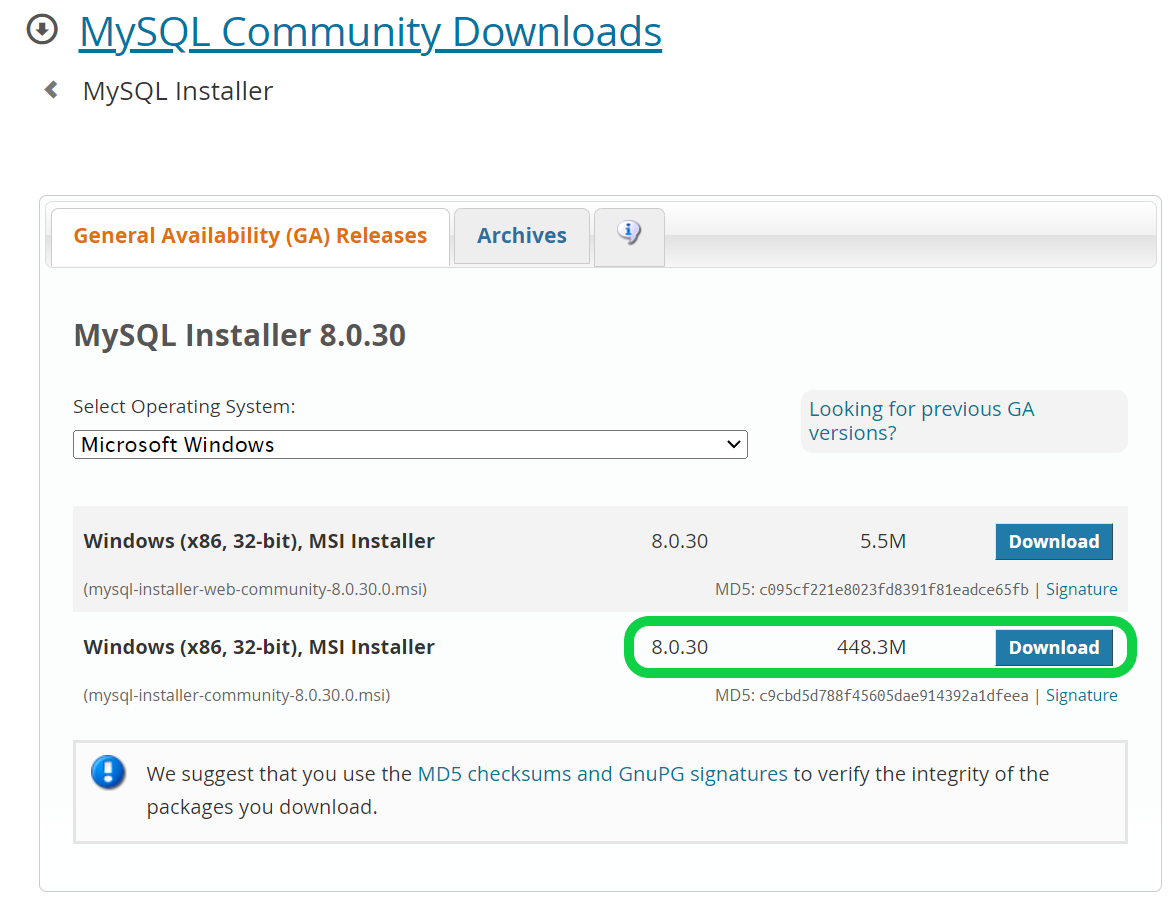Click MD5 hash c9cbd5d788f45605dae914392a1dfeea

[x=894, y=696]
